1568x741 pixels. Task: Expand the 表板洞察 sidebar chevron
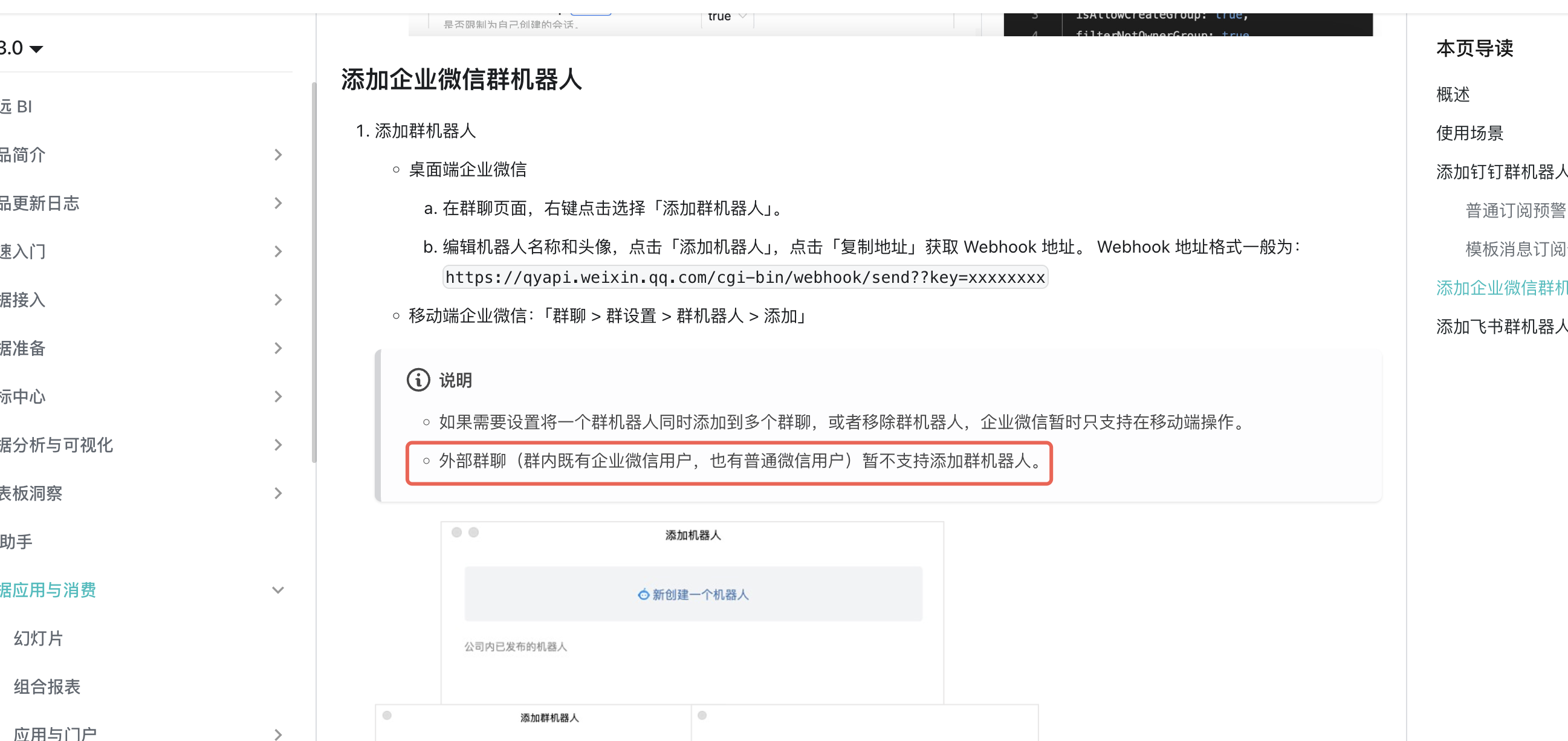pos(278,493)
